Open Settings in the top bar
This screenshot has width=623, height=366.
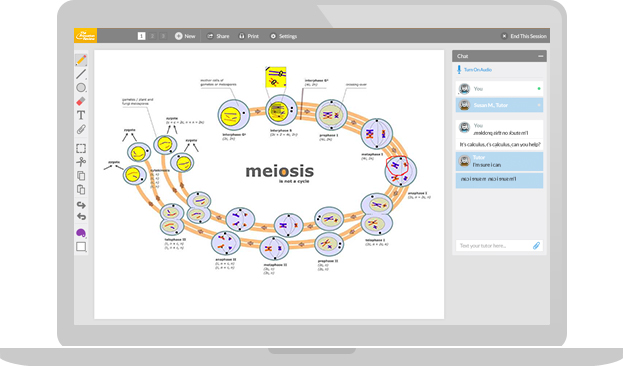point(283,36)
